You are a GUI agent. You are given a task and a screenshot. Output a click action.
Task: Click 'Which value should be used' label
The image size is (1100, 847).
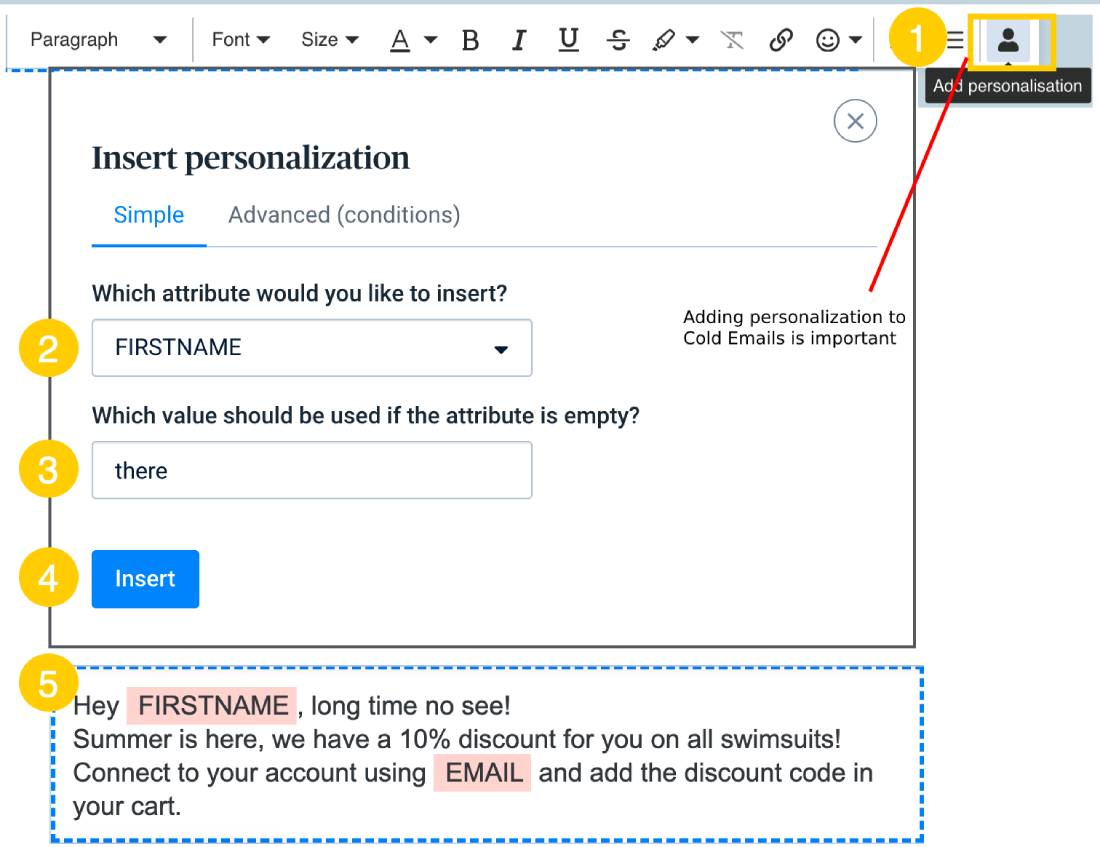click(365, 415)
